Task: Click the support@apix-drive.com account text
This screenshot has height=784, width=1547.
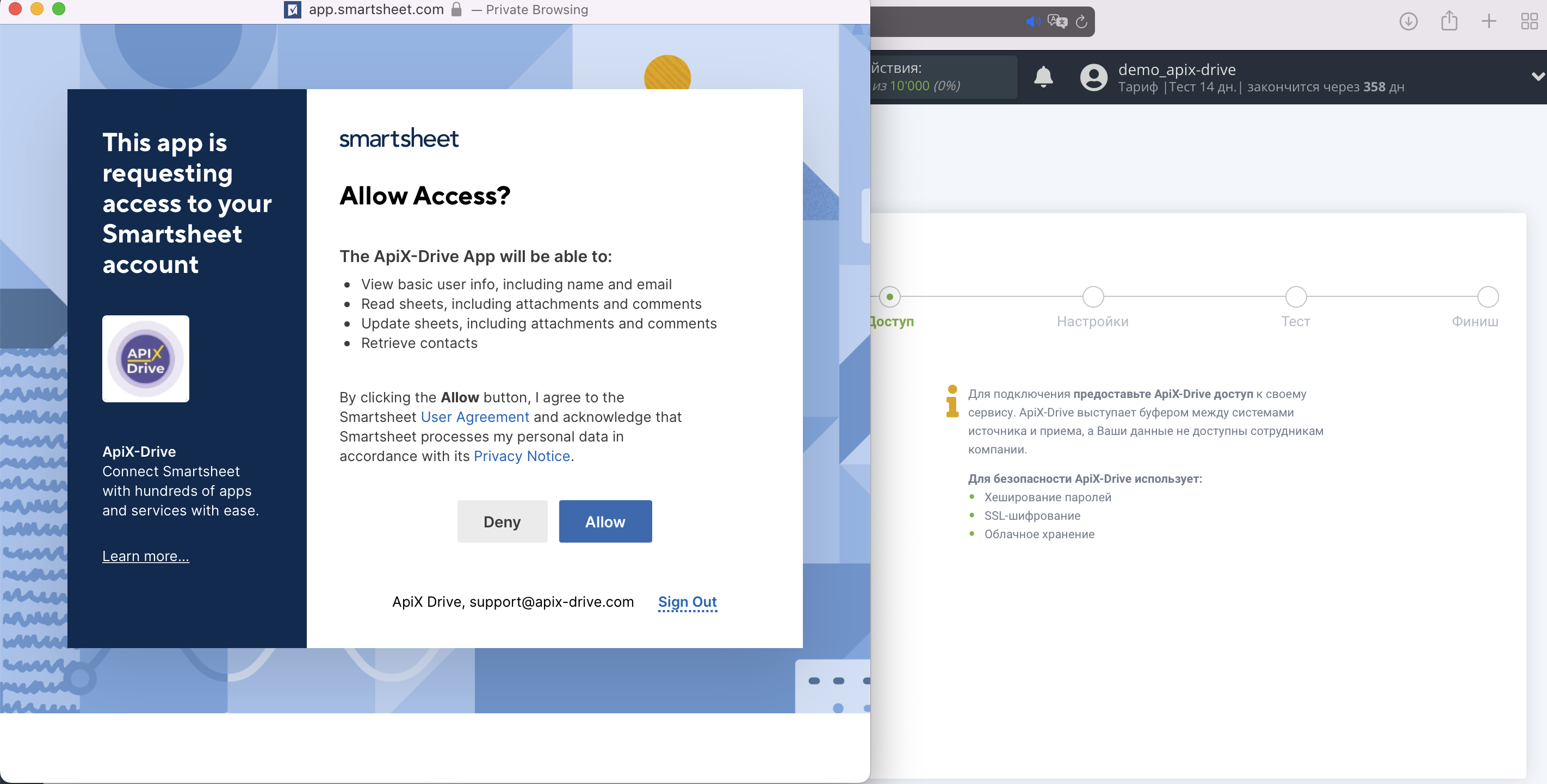Action: 552,601
